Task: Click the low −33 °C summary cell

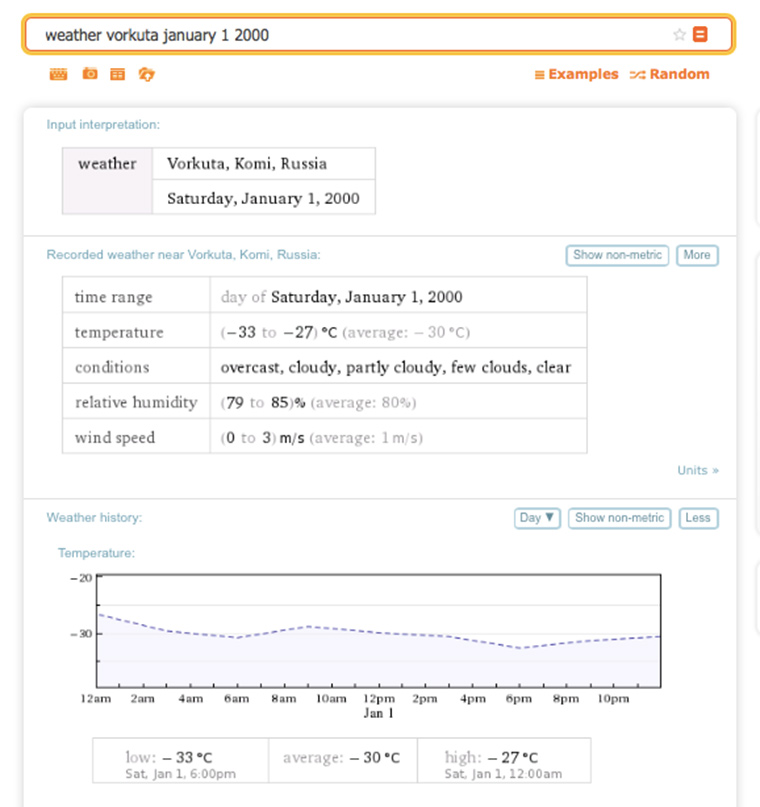Action: point(181,761)
